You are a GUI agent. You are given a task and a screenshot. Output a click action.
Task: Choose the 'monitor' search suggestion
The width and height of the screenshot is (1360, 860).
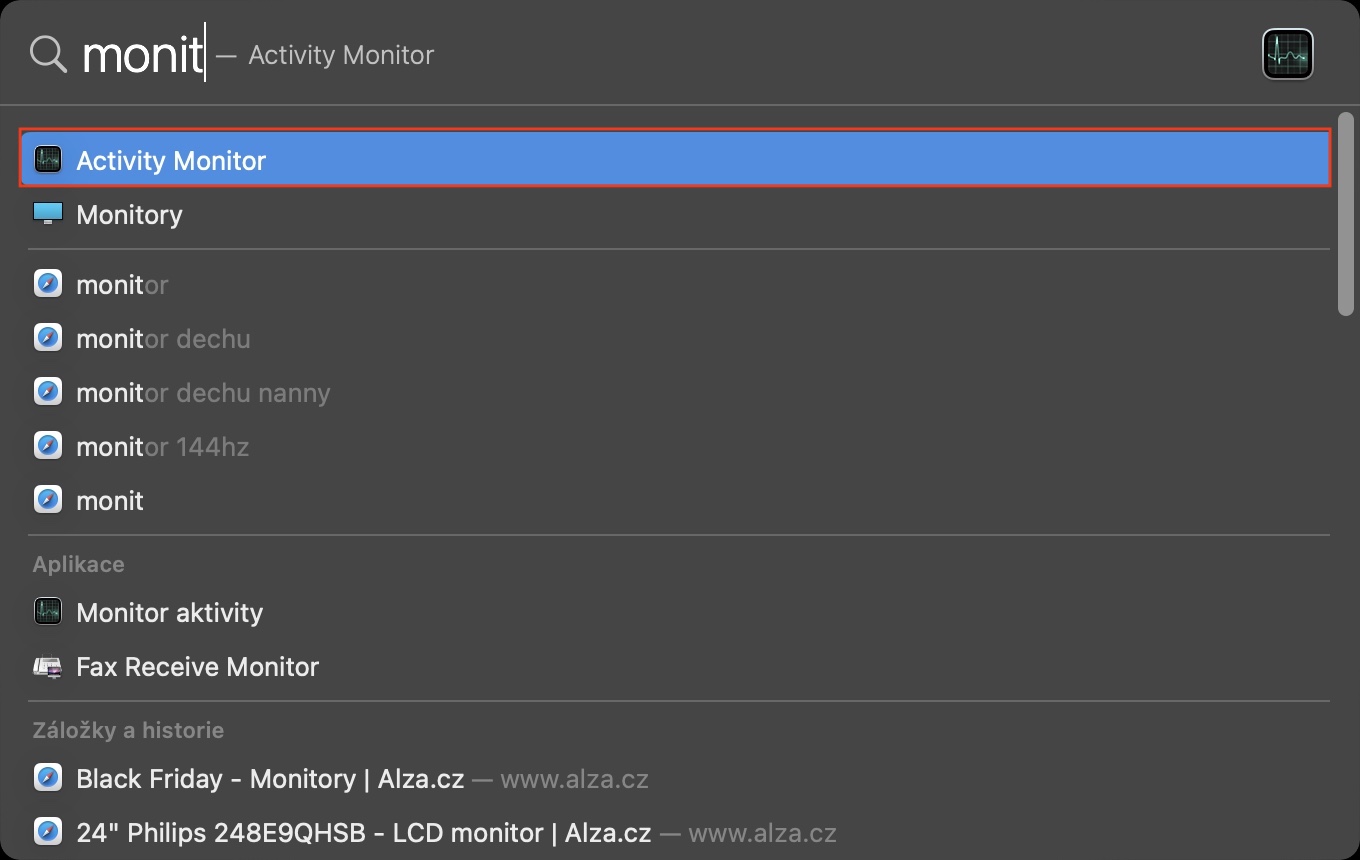[x=122, y=285]
